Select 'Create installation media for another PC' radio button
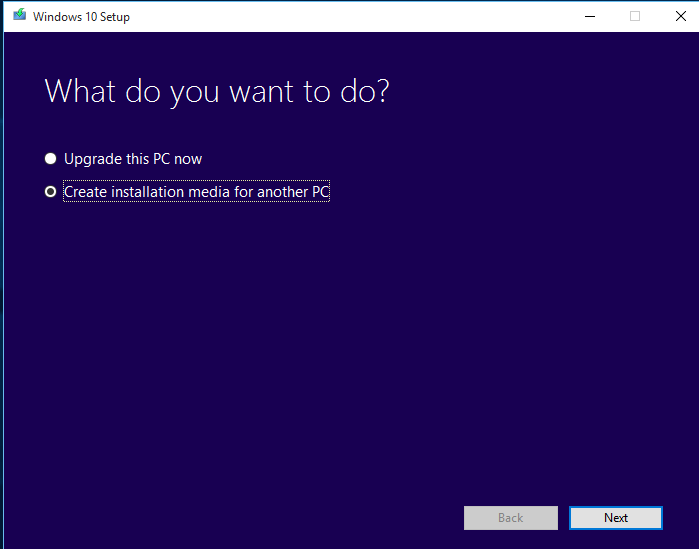 50,192
